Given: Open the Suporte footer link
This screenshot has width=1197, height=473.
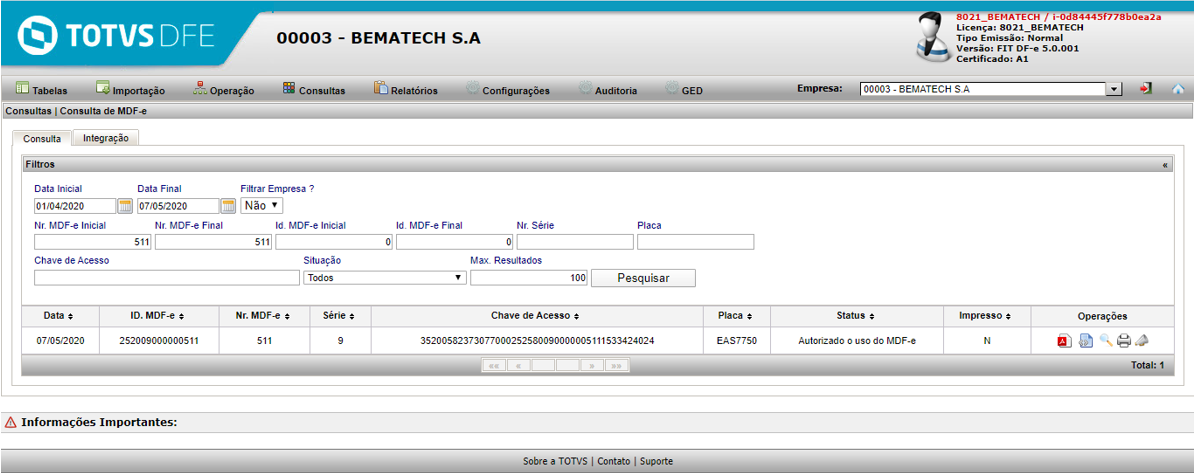Looking at the screenshot, I should 657,461.
